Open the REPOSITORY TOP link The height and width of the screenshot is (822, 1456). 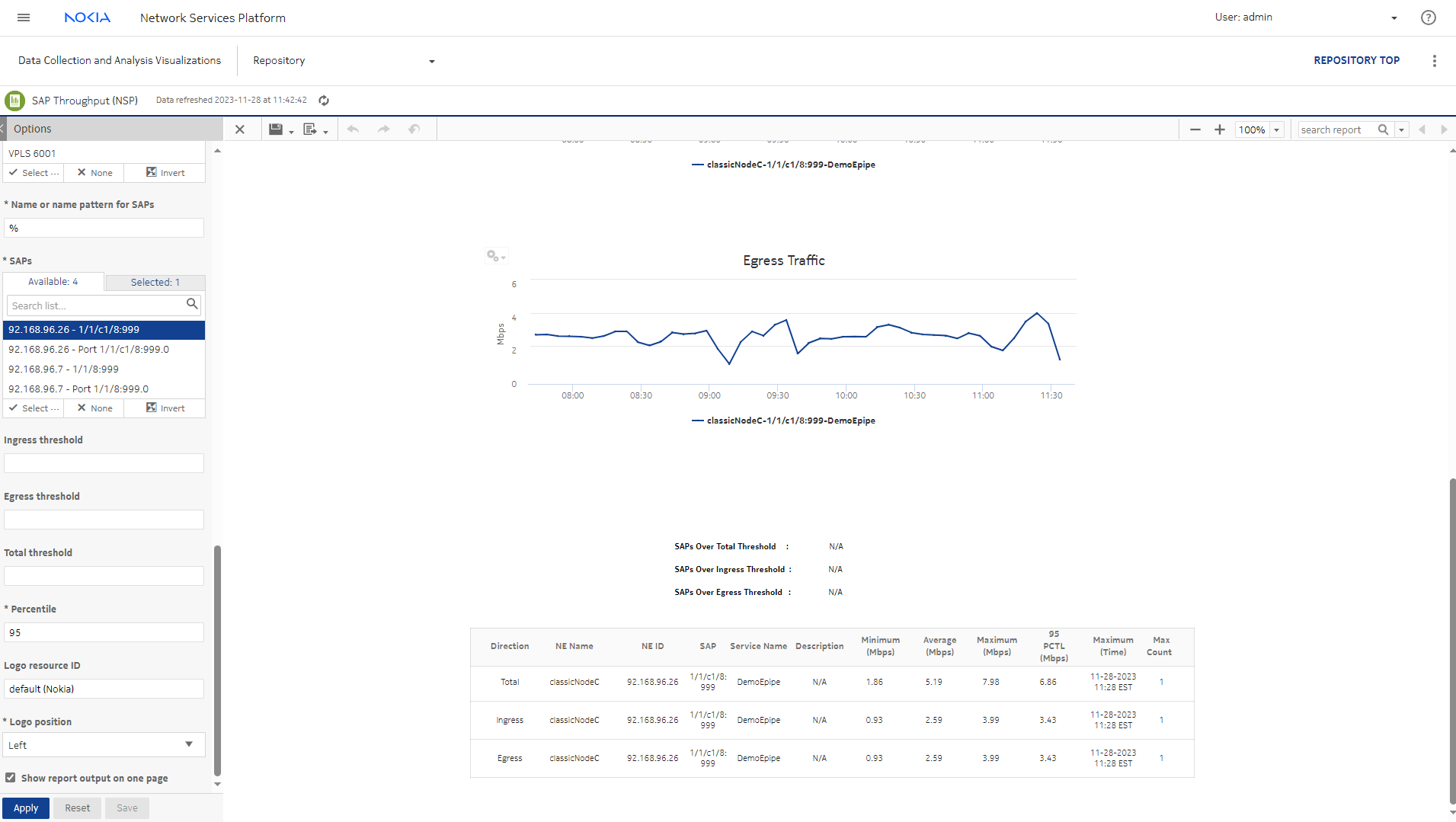1356,60
